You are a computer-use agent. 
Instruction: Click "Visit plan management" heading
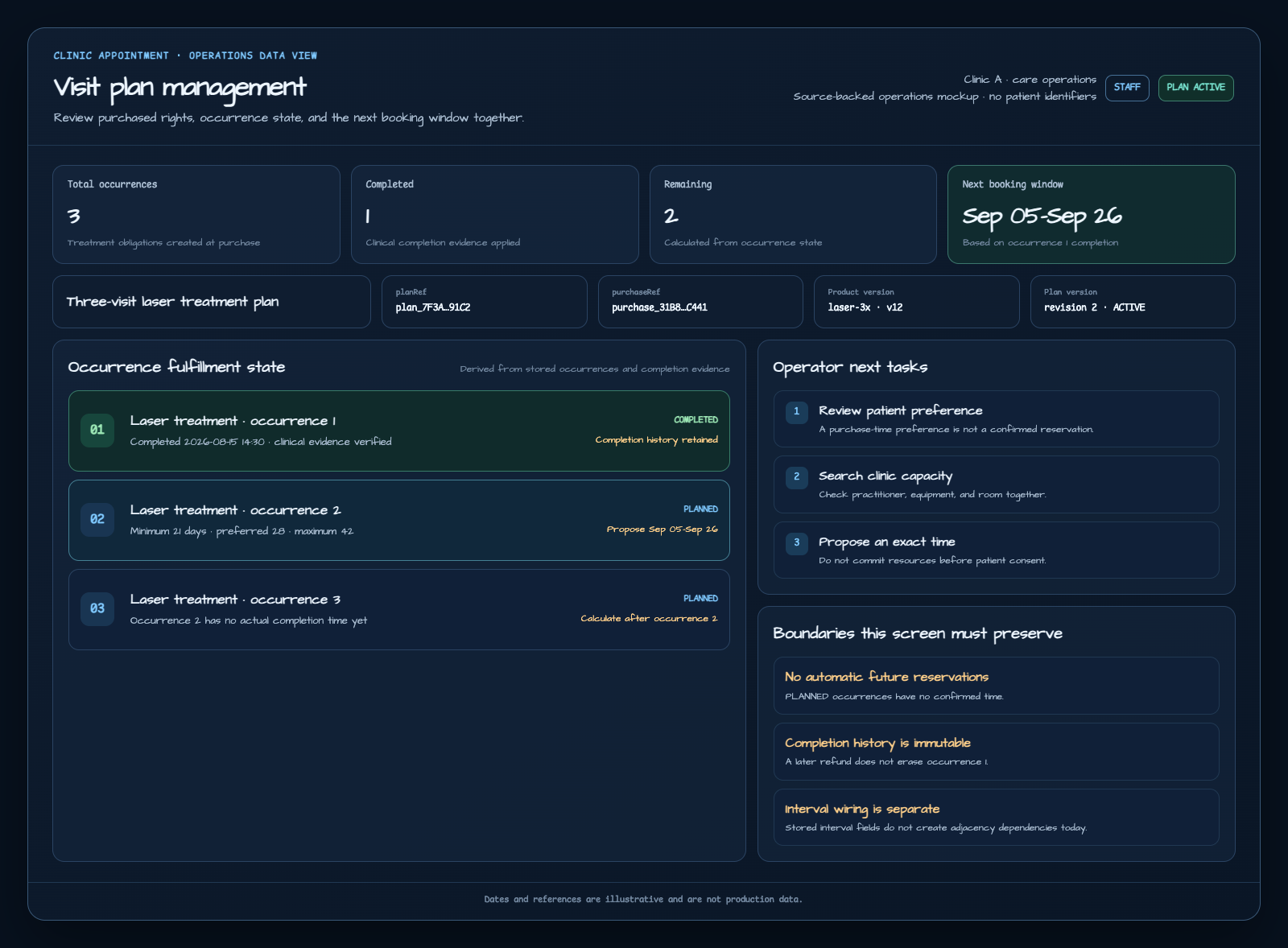(x=180, y=88)
